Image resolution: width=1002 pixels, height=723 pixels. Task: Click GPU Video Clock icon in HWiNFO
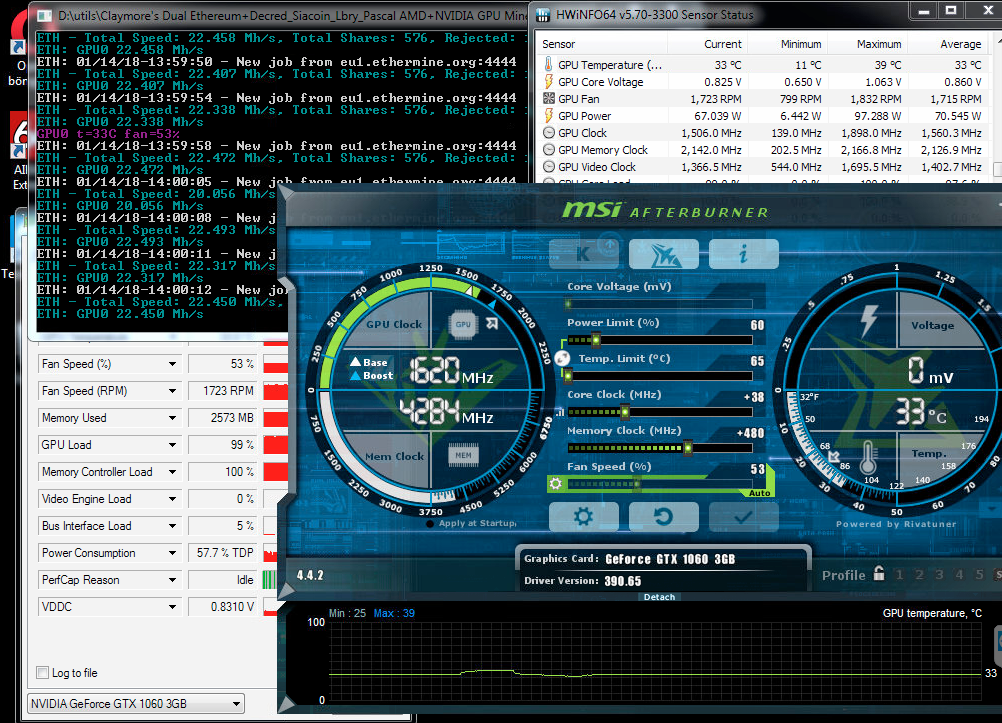(x=548, y=166)
